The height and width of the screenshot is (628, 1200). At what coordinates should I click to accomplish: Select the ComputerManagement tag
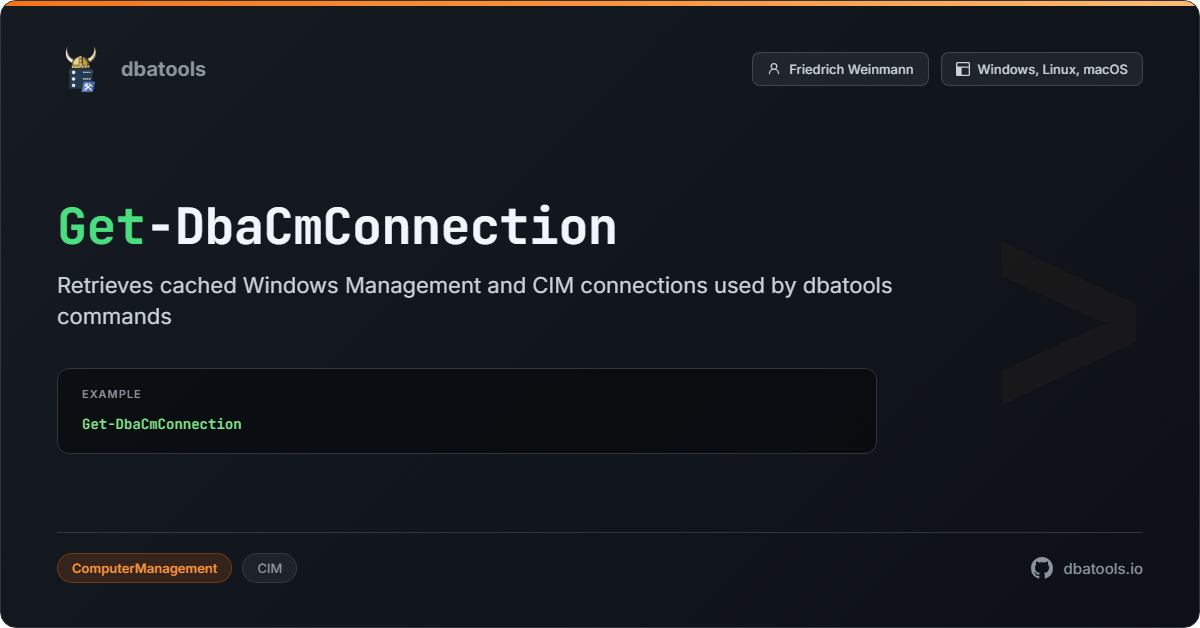[x=144, y=568]
